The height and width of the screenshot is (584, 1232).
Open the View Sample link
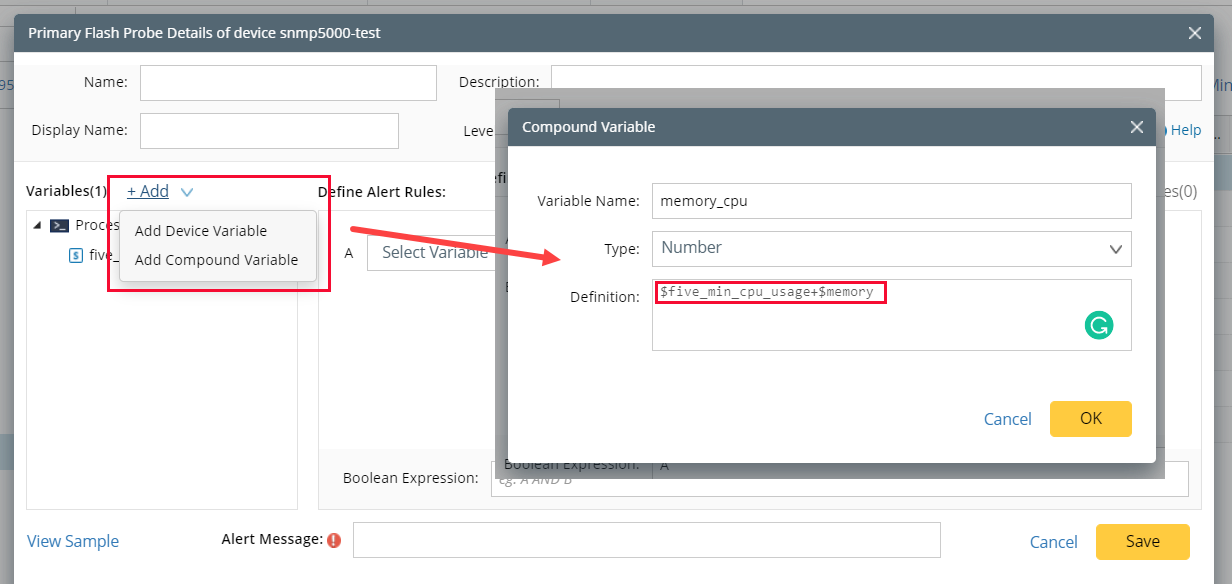[x=72, y=541]
